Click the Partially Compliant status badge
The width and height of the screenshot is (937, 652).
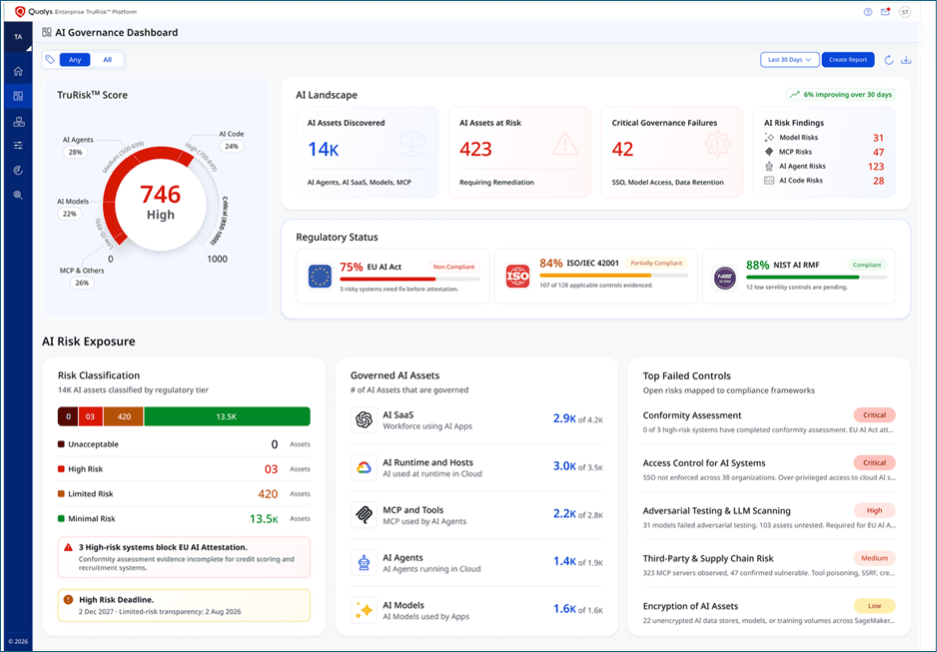(656, 263)
